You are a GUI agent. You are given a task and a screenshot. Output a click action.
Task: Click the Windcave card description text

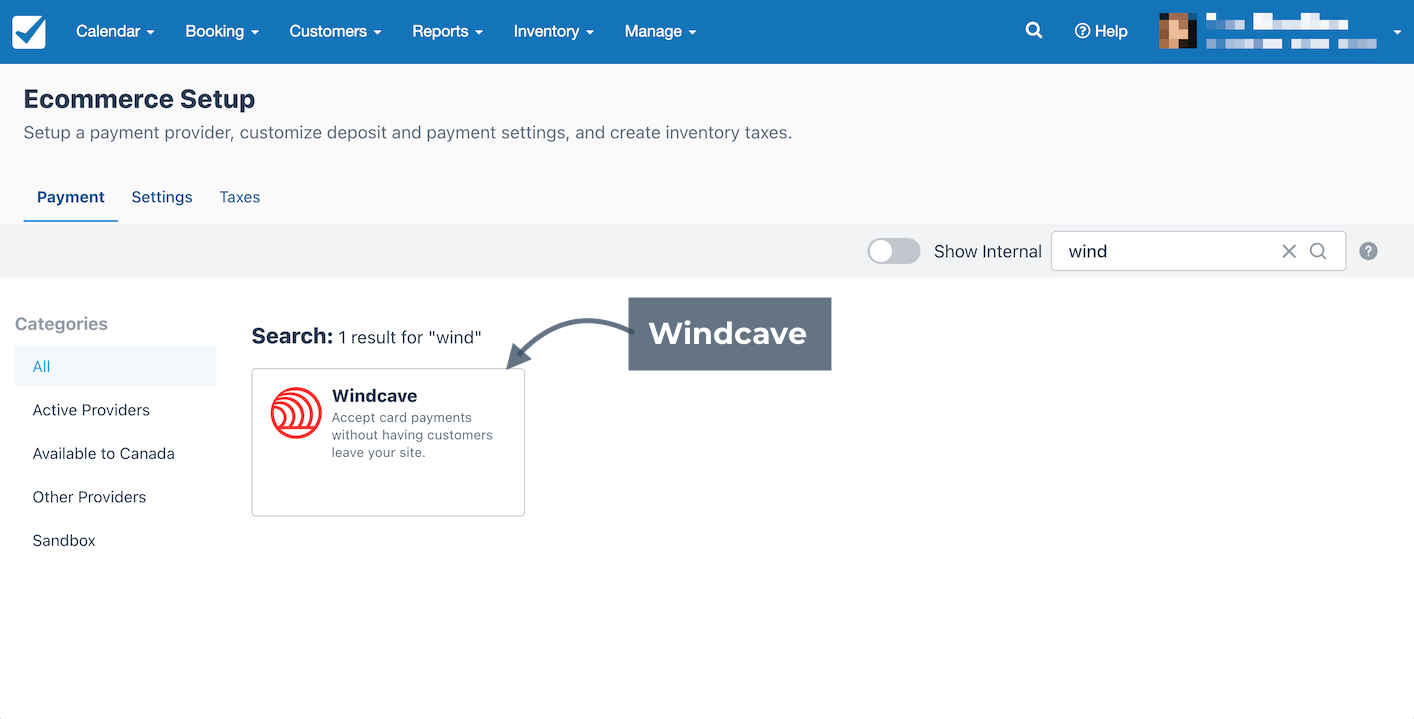[x=412, y=435]
